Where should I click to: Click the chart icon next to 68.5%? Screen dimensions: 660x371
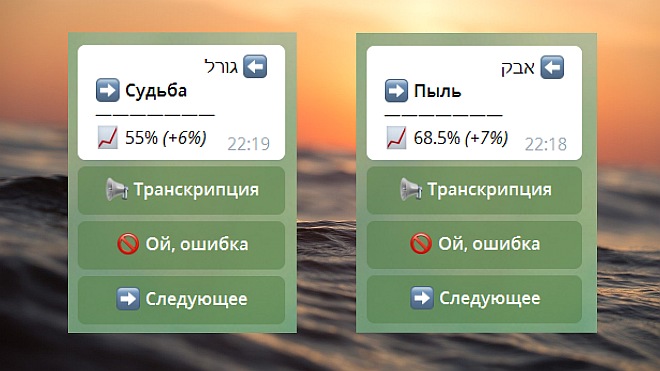click(396, 138)
